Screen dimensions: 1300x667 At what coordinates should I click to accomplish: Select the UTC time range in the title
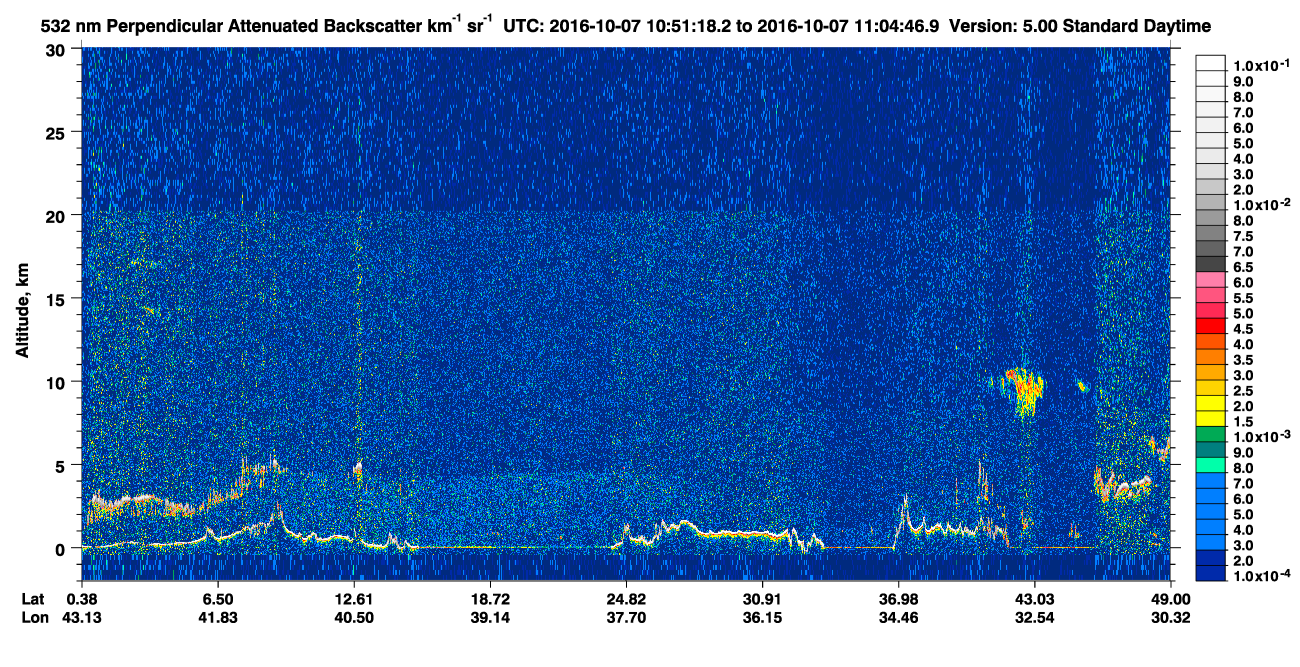tap(720, 24)
